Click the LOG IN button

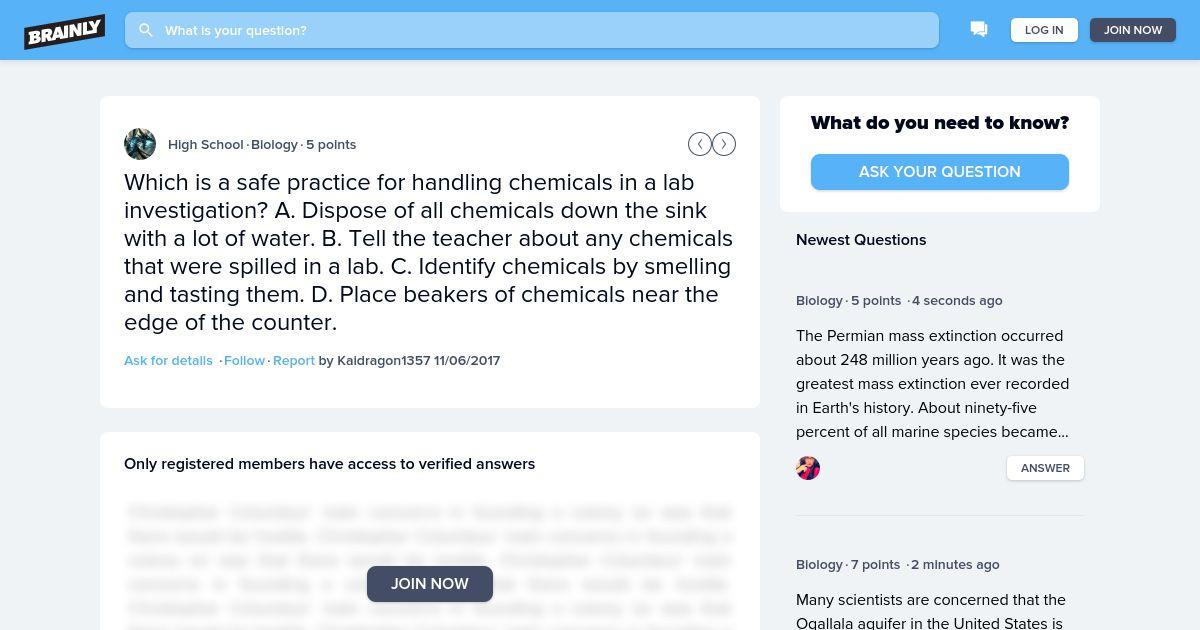pos(1044,30)
